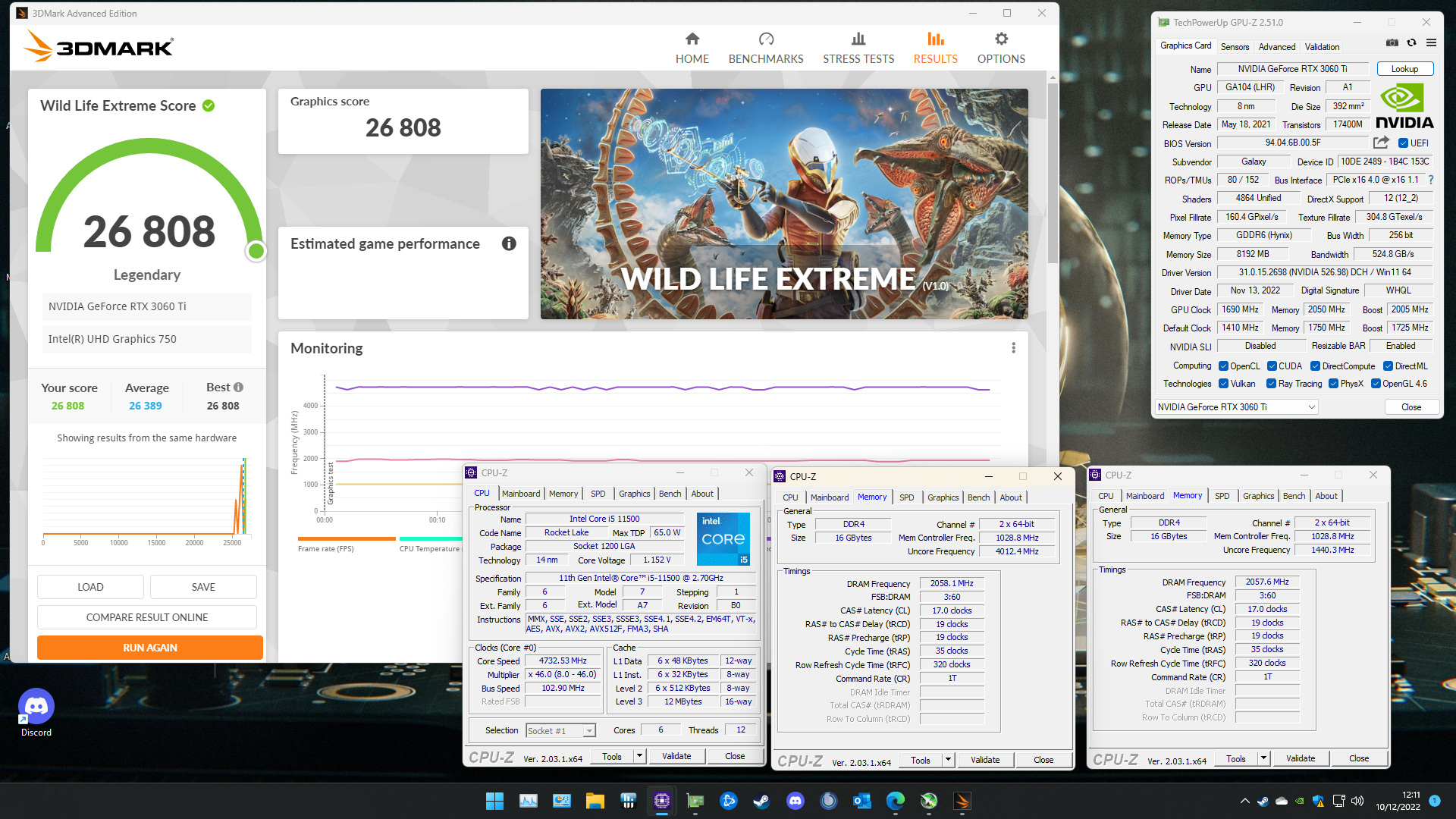
Task: Click RUN AGAIN button in 3DMark
Action: pos(150,648)
